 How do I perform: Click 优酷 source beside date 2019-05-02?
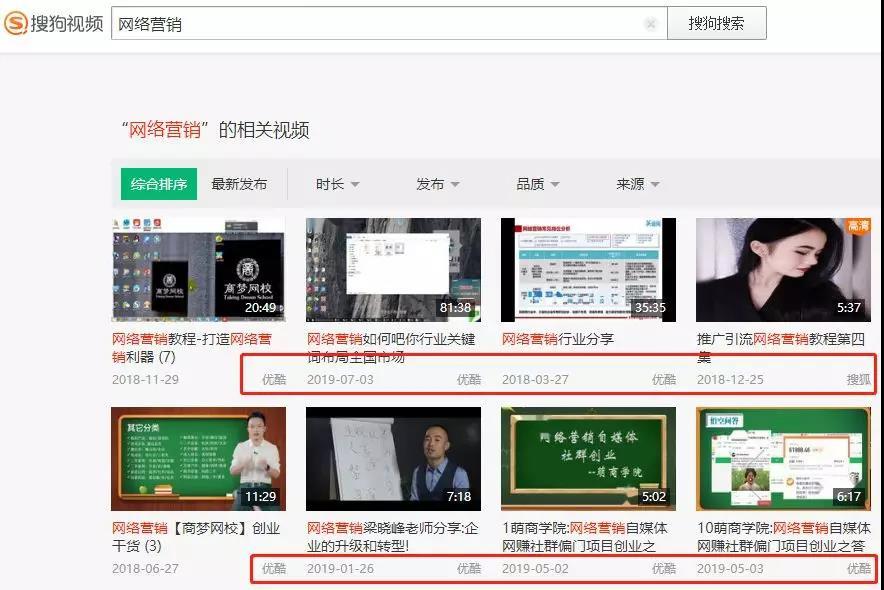pyautogui.click(x=664, y=569)
